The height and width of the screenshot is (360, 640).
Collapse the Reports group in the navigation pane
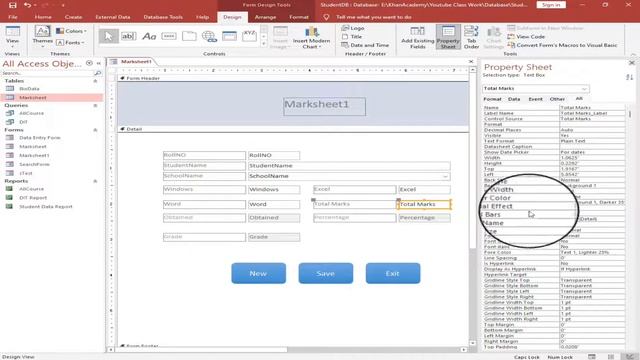(96, 181)
